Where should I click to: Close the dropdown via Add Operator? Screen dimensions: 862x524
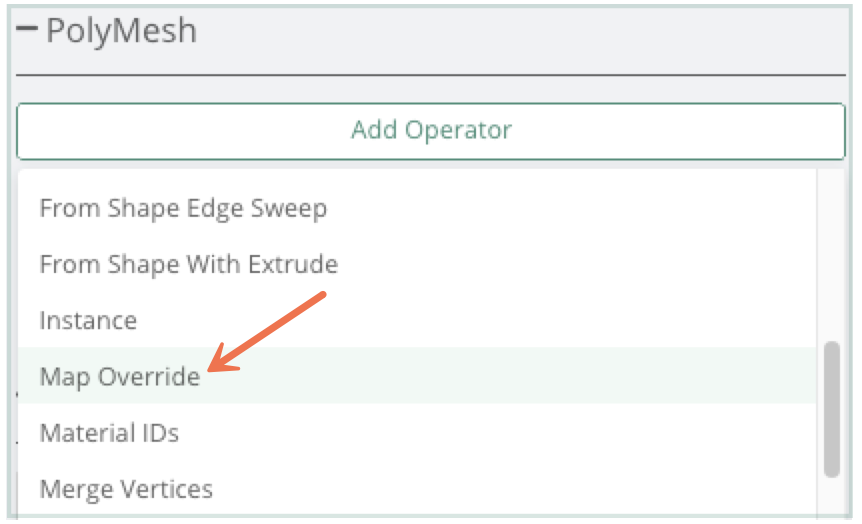431,130
